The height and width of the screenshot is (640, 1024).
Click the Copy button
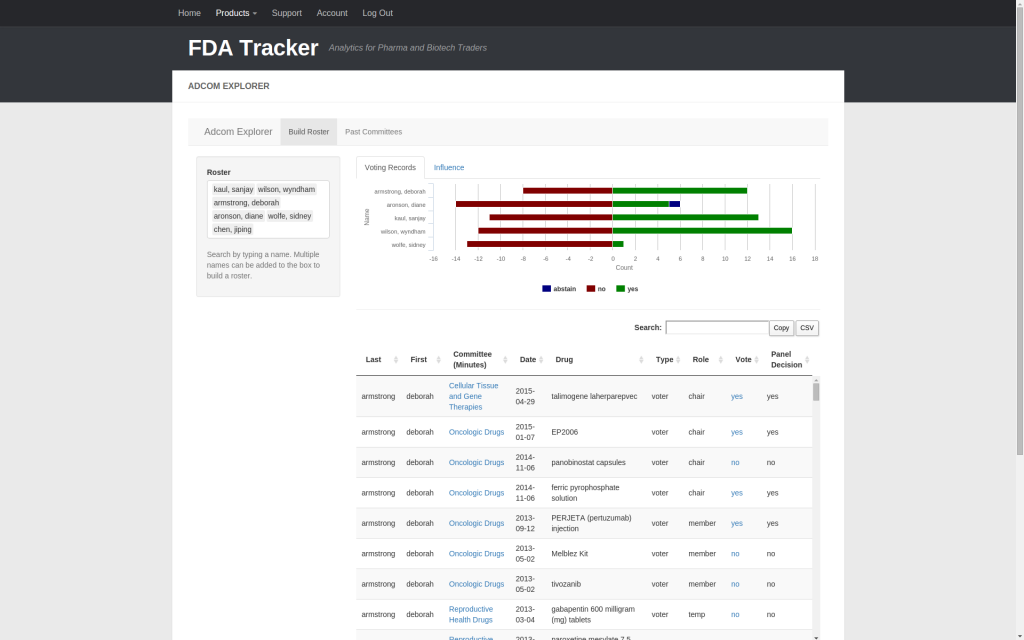(x=781, y=328)
